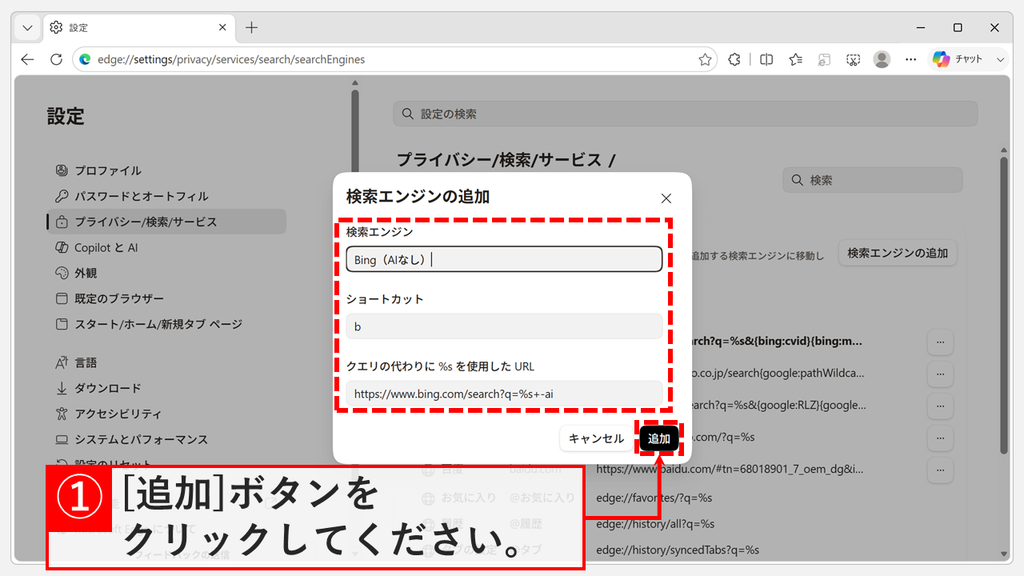Select プライバシー/検索/サービス in the sidebar
This screenshot has height=576, width=1024.
click(x=167, y=222)
